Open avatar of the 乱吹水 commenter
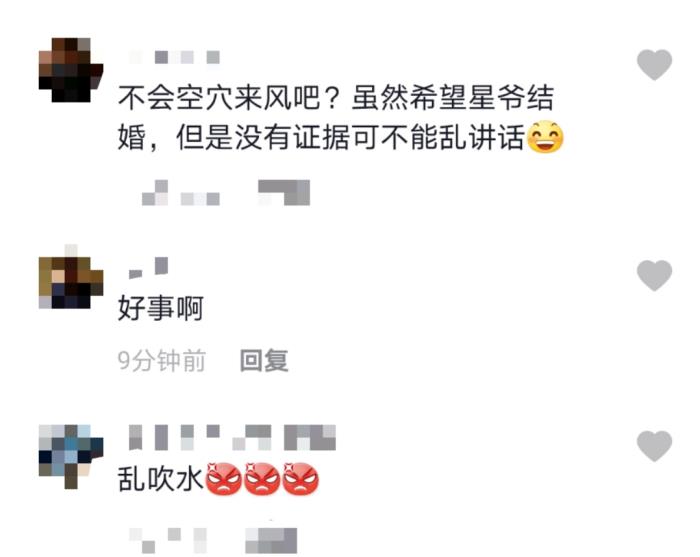The width and height of the screenshot is (700, 557). click(71, 457)
